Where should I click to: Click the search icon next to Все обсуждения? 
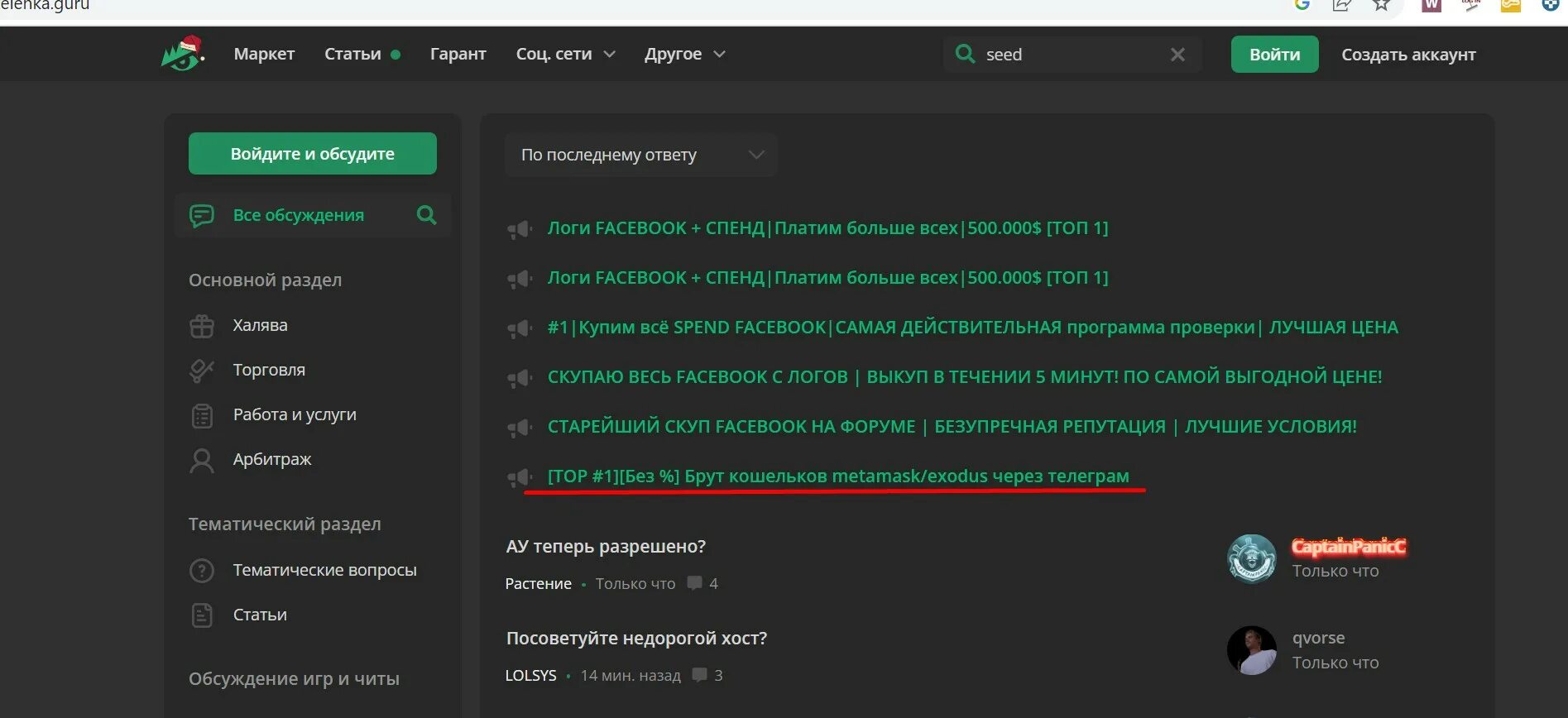[x=426, y=215]
